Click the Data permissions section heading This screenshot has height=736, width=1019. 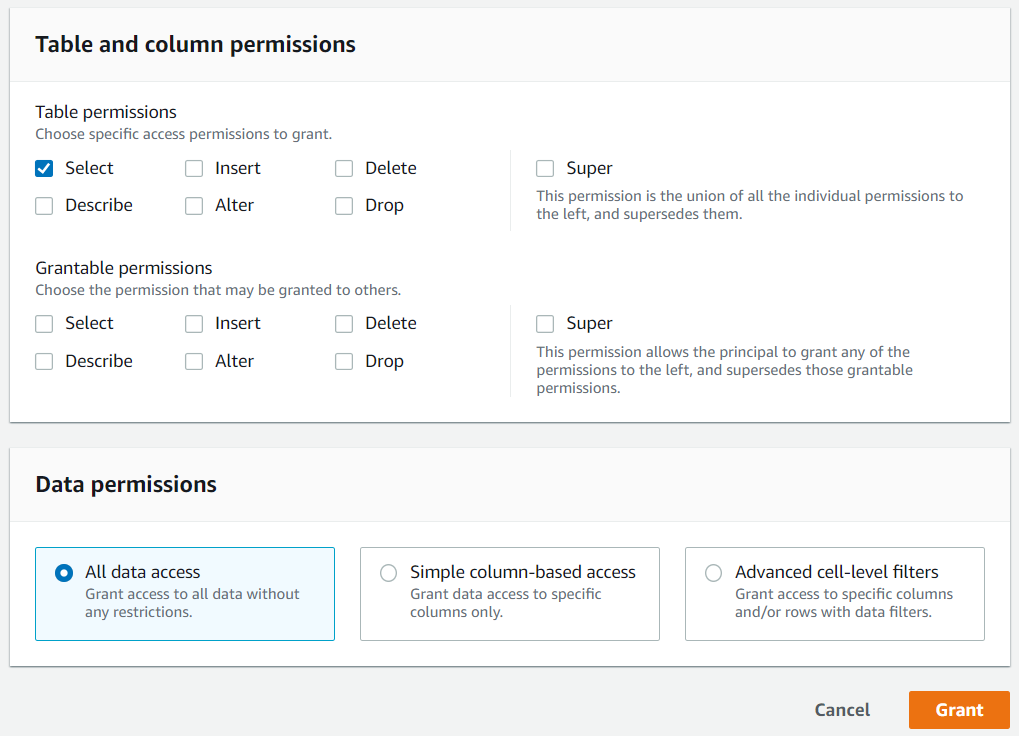coord(126,485)
